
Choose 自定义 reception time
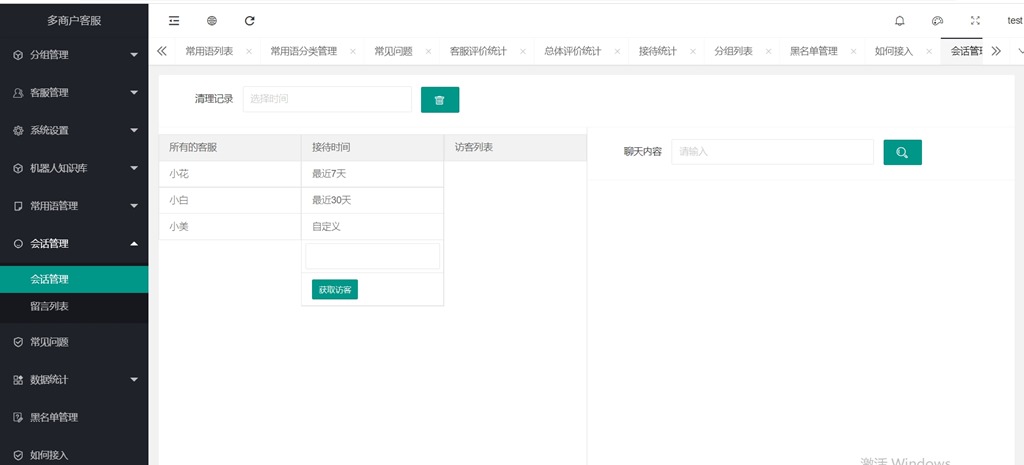pyautogui.click(x=372, y=227)
